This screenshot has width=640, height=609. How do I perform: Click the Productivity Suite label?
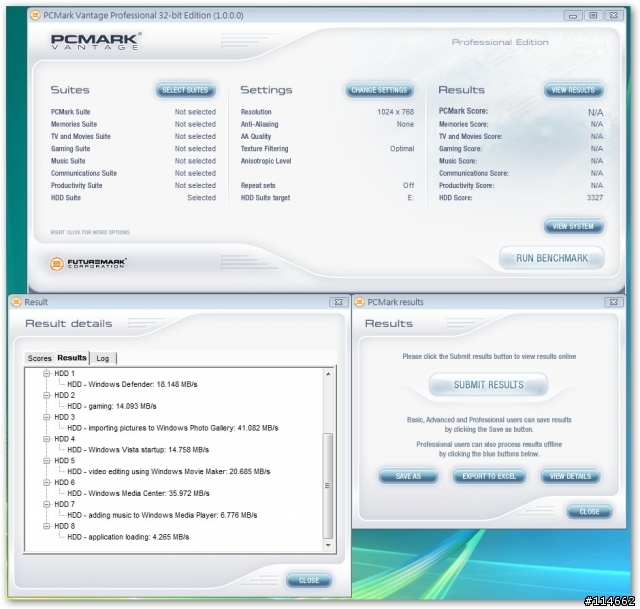click(77, 185)
